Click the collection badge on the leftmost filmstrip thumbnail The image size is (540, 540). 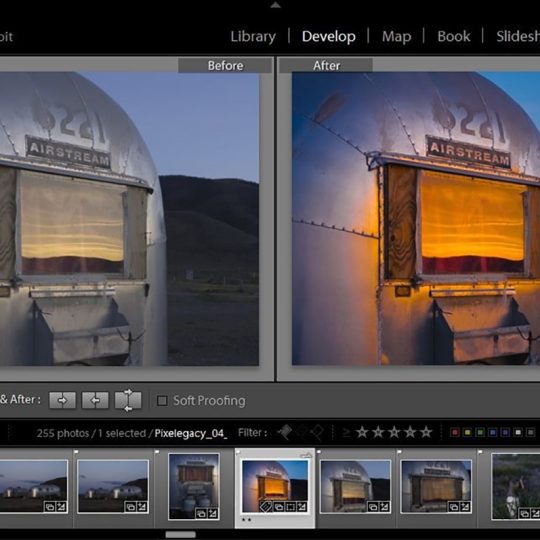point(50,507)
